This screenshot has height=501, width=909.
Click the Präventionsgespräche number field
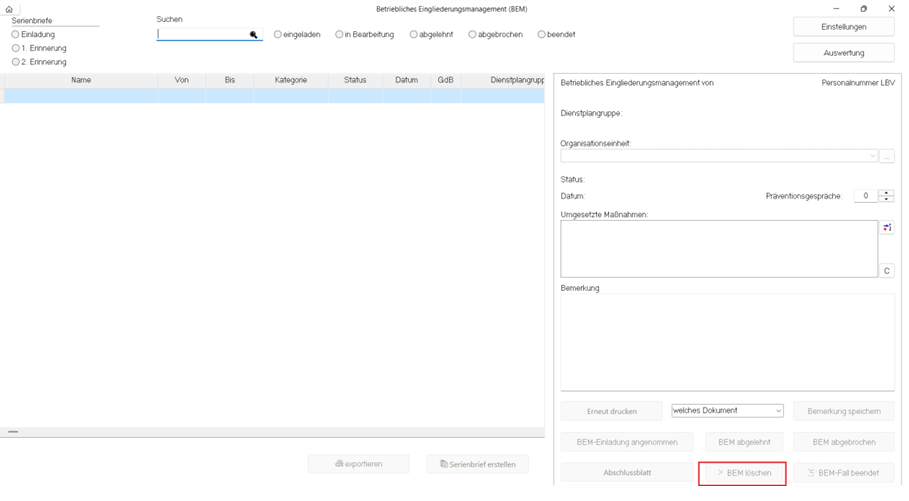(866, 196)
